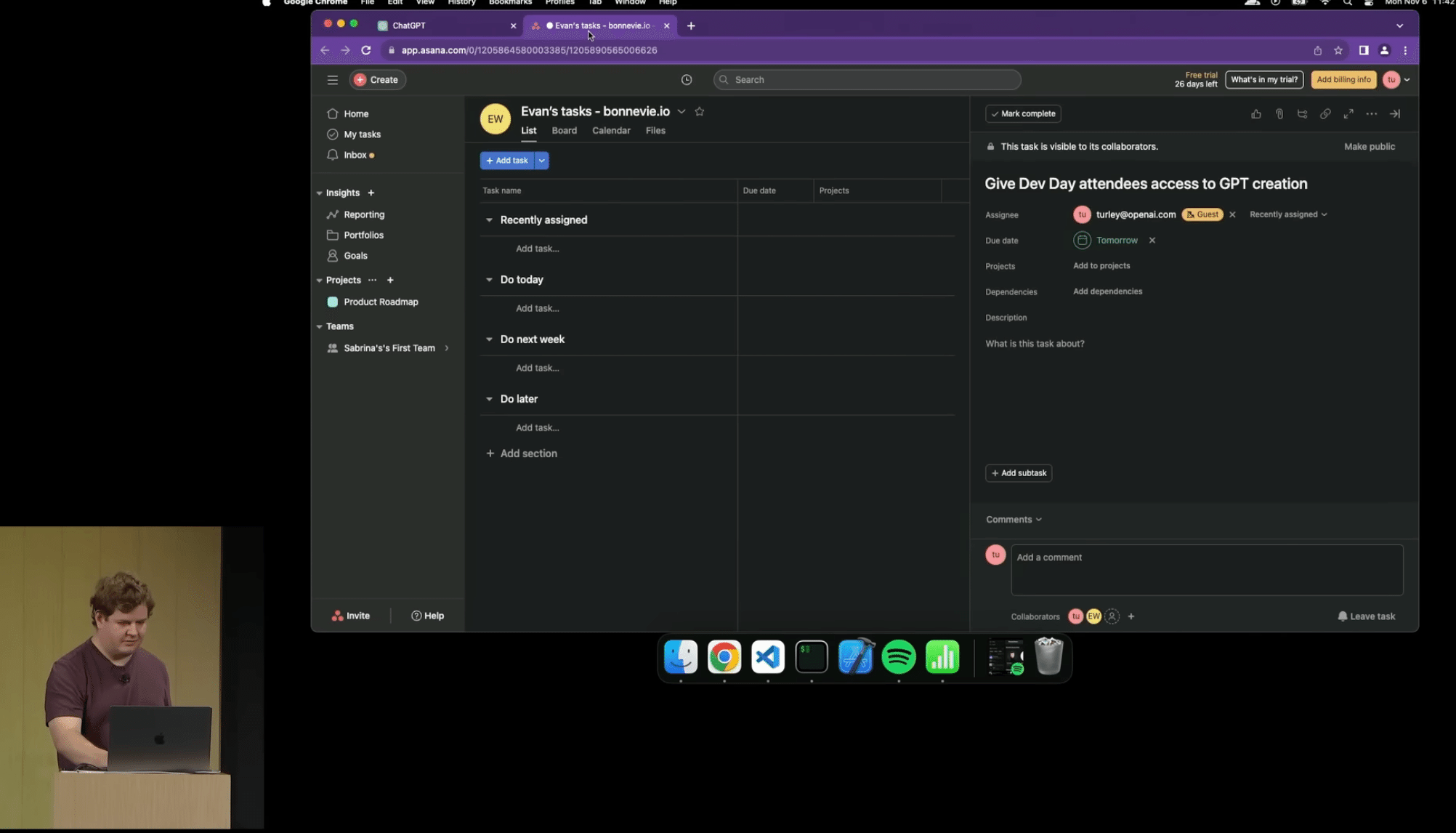Switch to the Board tab
This screenshot has width=1456, height=833.
pos(564,131)
